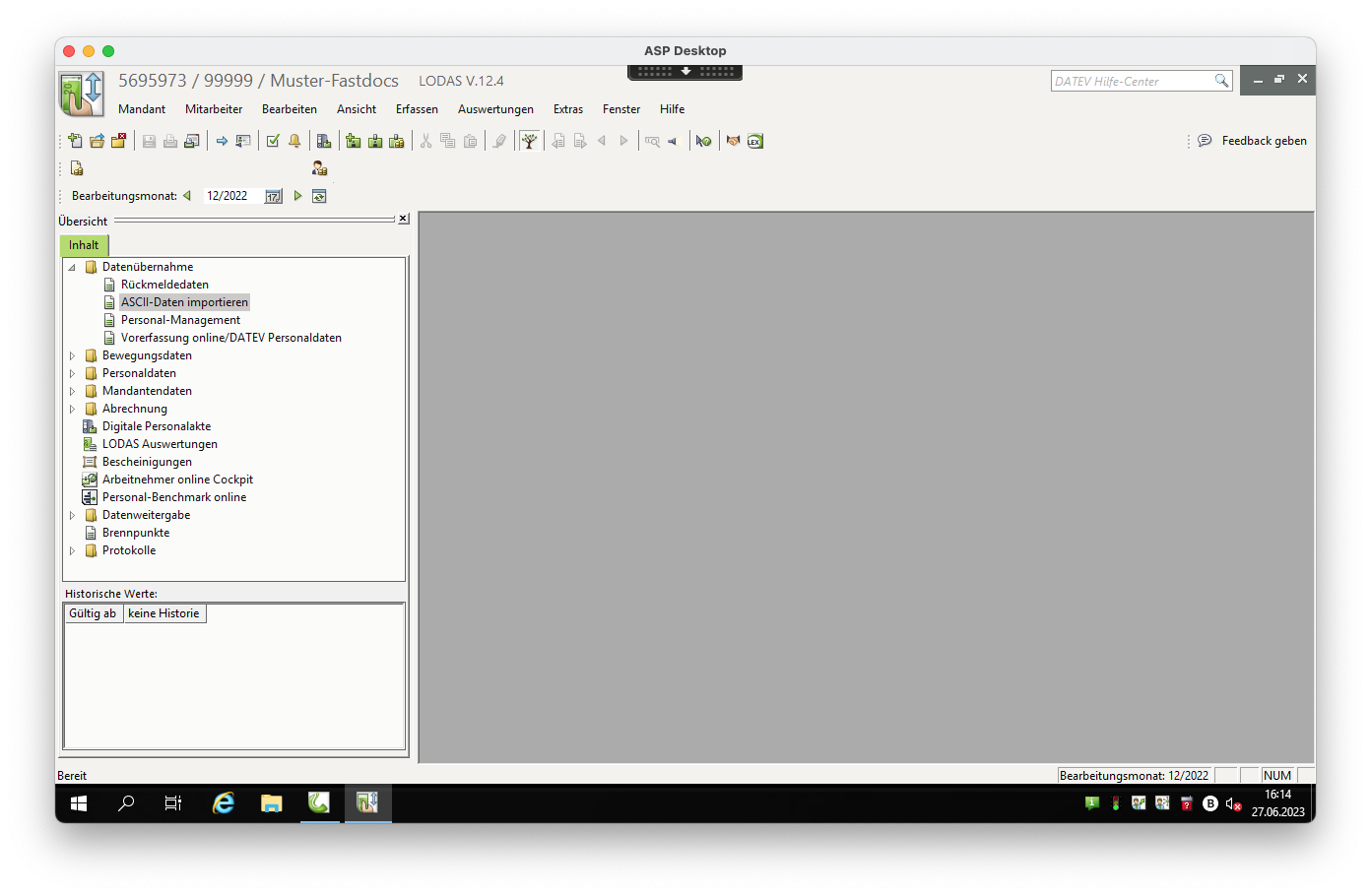Click the clipboard Paste icon
This screenshot has width=1371, height=896.
470,141
